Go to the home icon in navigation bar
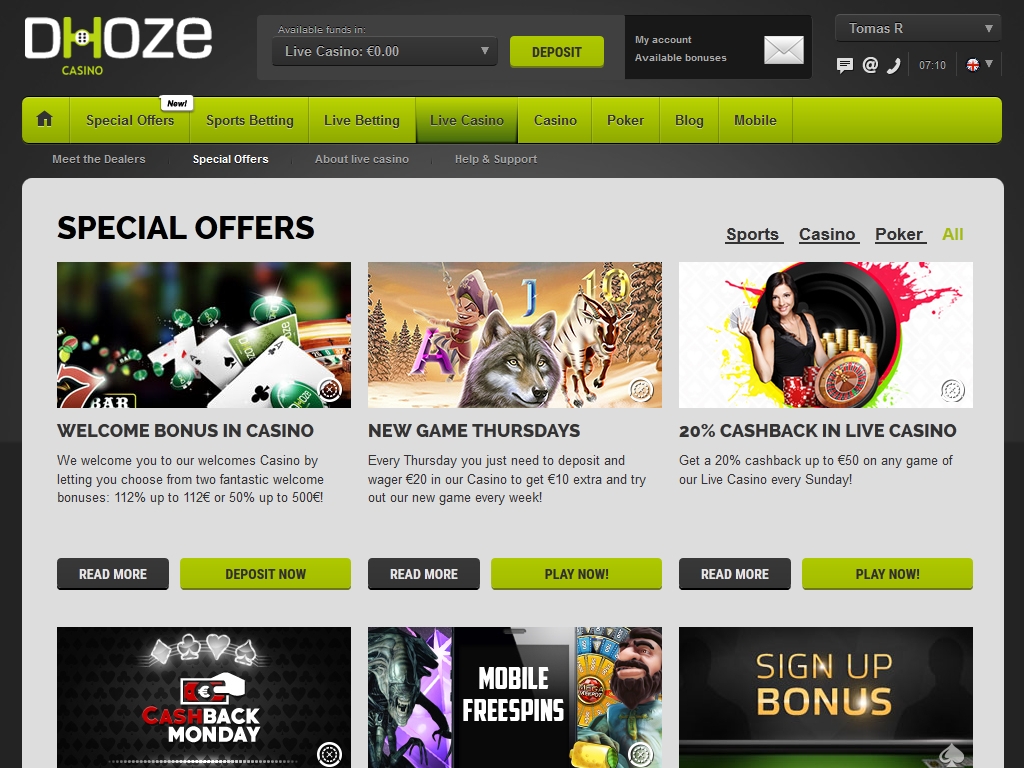Screen dimensions: 1024x768 pos(44,120)
